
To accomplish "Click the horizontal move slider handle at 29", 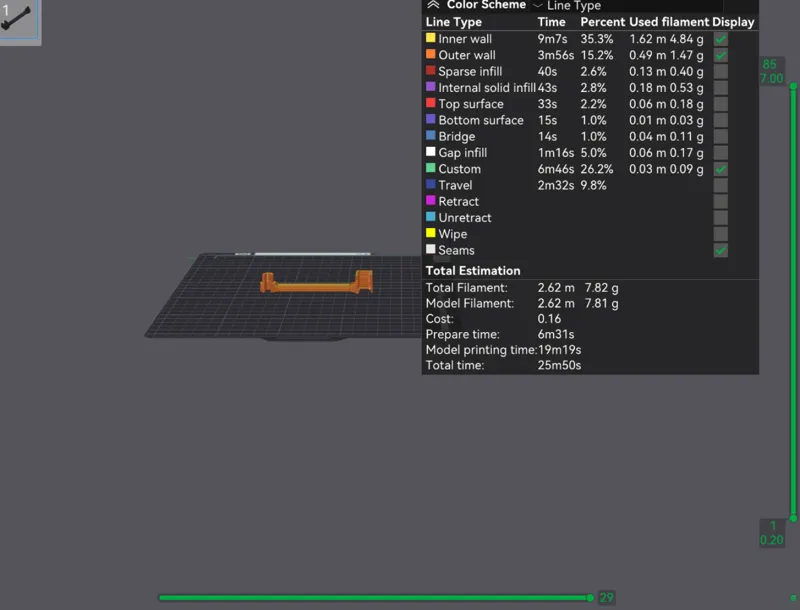I will click(x=590, y=598).
